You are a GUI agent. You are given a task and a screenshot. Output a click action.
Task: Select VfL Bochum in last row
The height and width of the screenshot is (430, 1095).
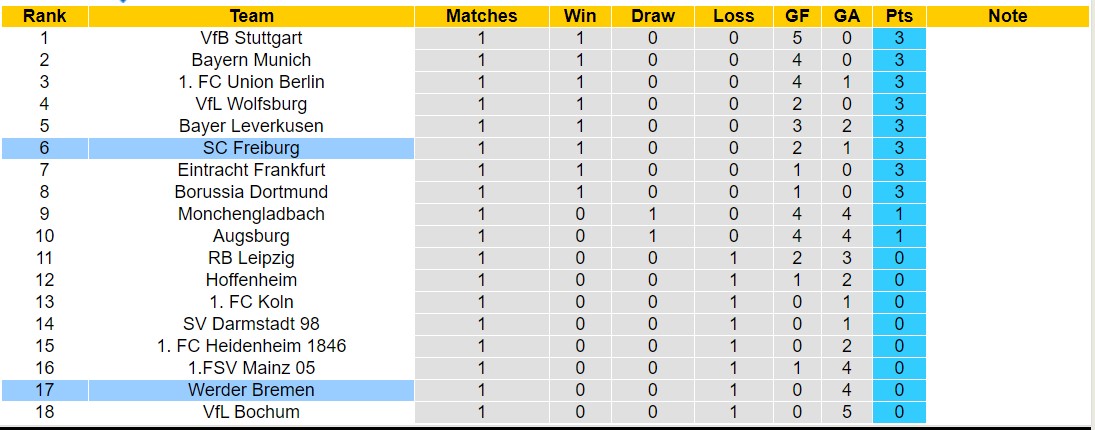[x=251, y=412]
